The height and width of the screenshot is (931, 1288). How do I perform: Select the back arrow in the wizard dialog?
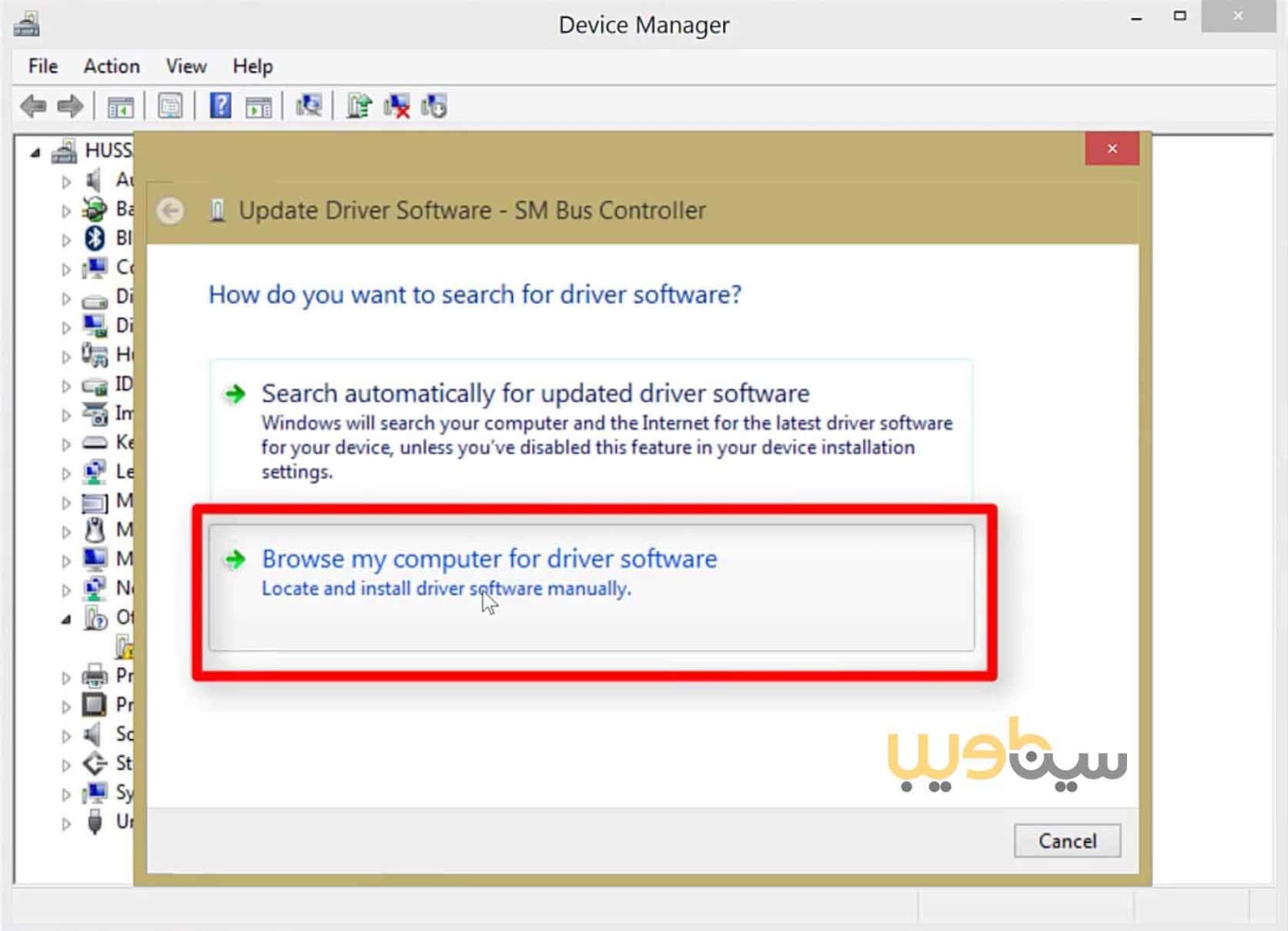pos(170,210)
